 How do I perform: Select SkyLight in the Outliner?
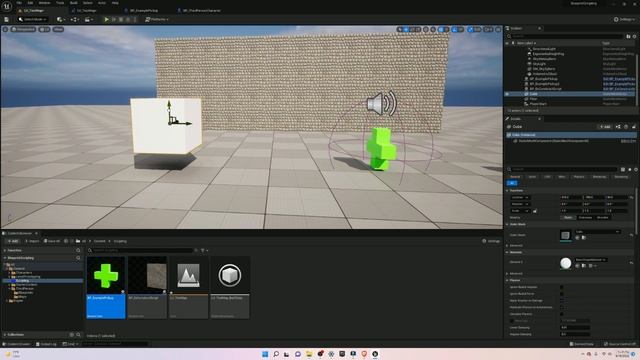click(539, 64)
